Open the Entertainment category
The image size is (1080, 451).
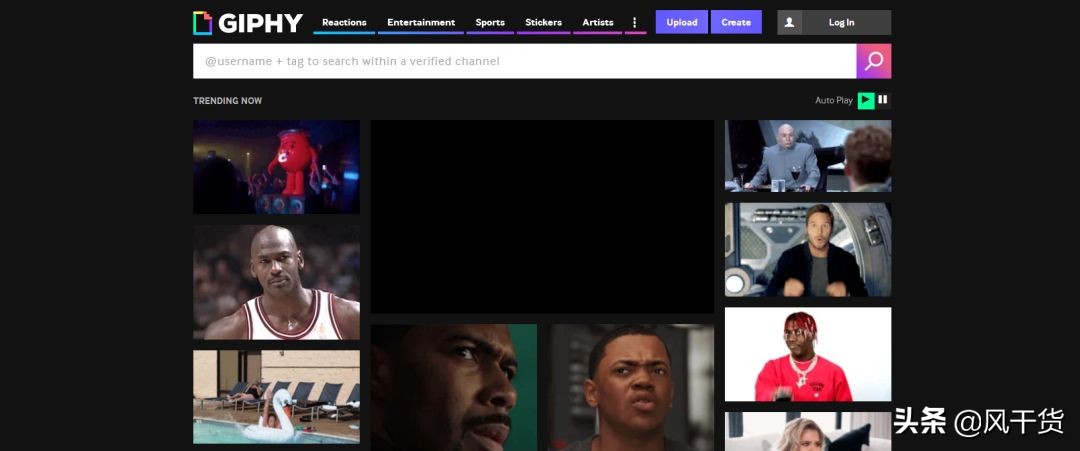point(421,22)
